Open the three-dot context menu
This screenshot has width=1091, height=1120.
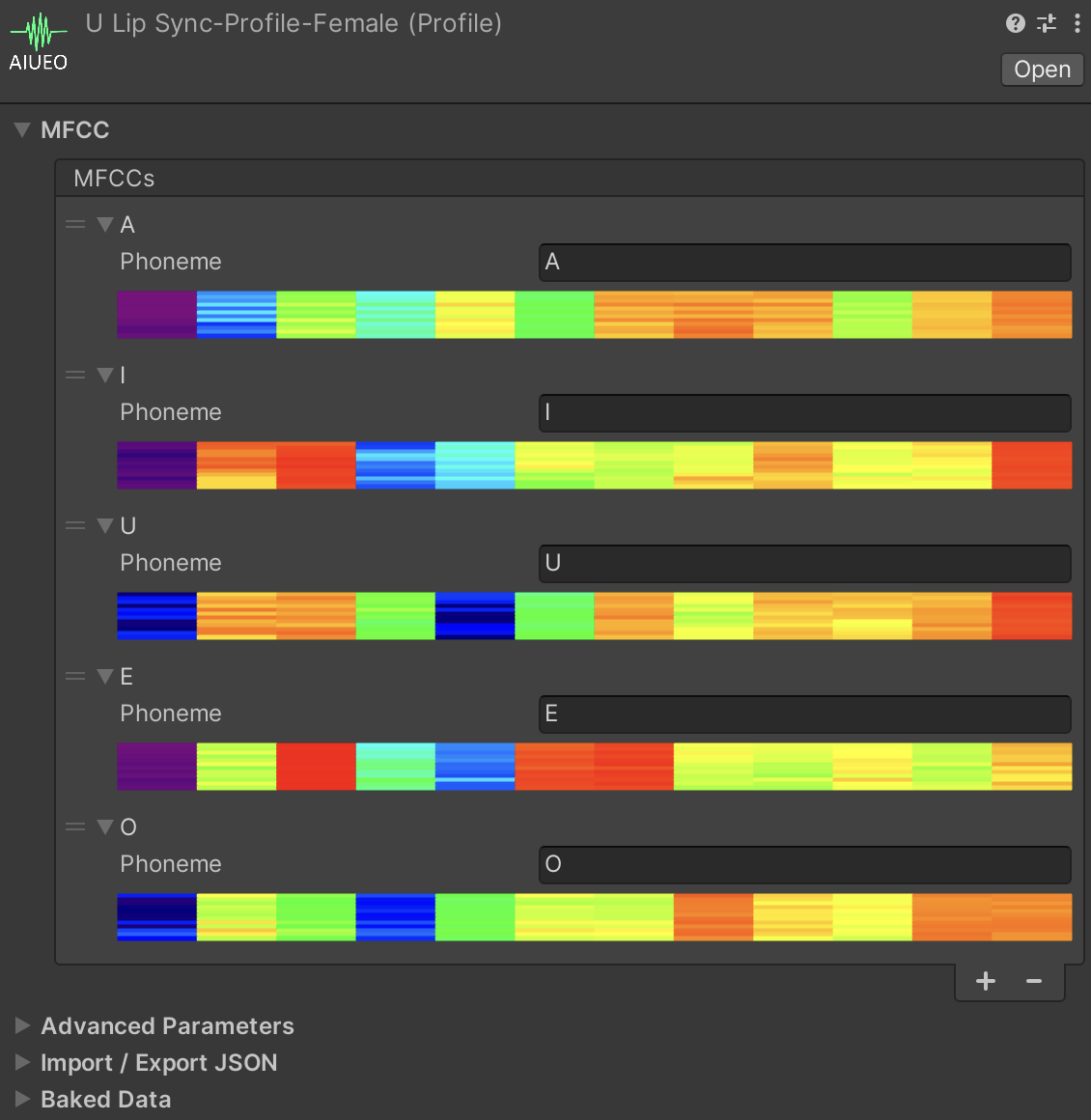pyautogui.click(x=1077, y=23)
